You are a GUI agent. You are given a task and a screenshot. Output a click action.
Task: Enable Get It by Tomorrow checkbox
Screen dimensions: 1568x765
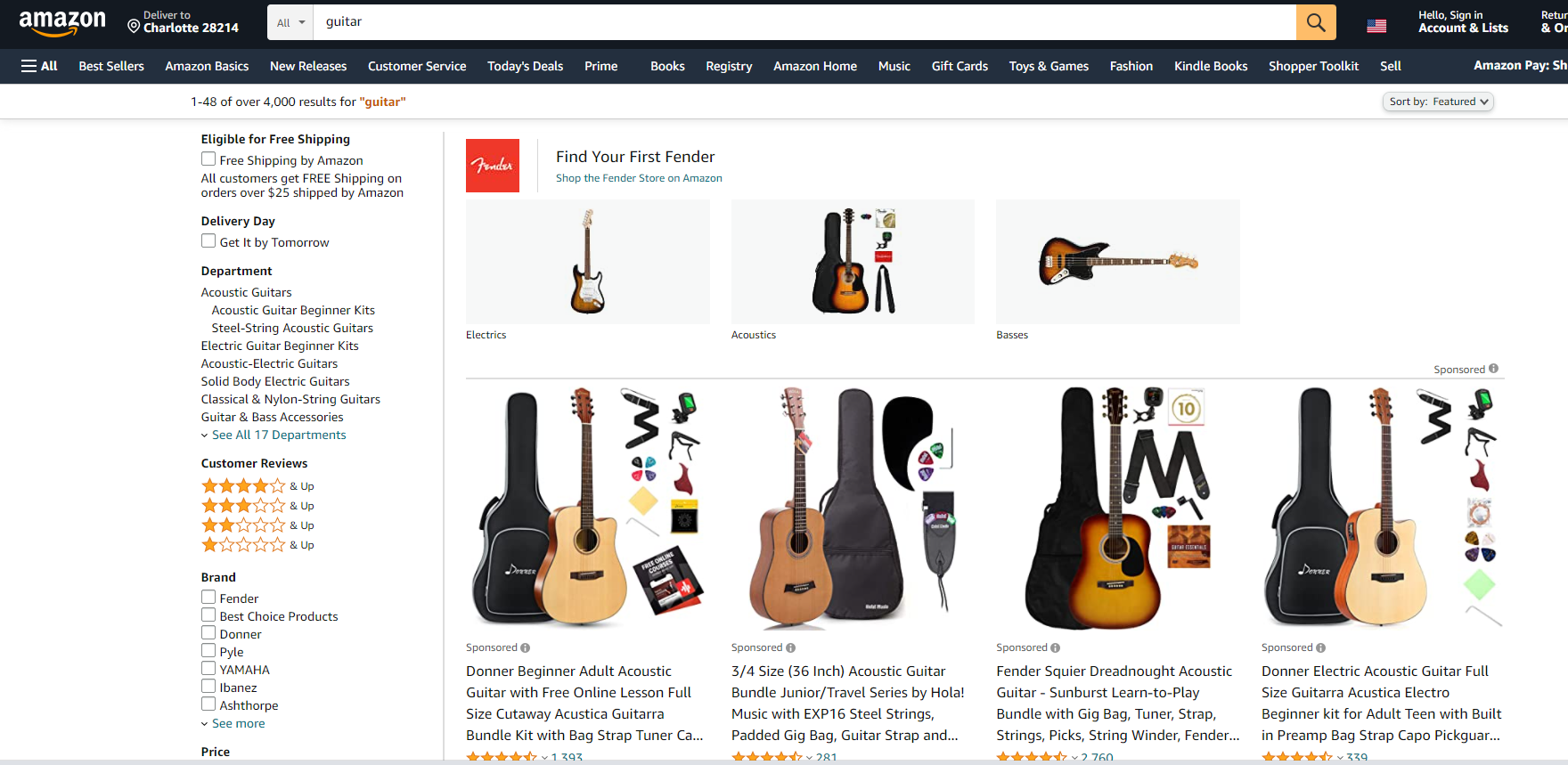(208, 241)
